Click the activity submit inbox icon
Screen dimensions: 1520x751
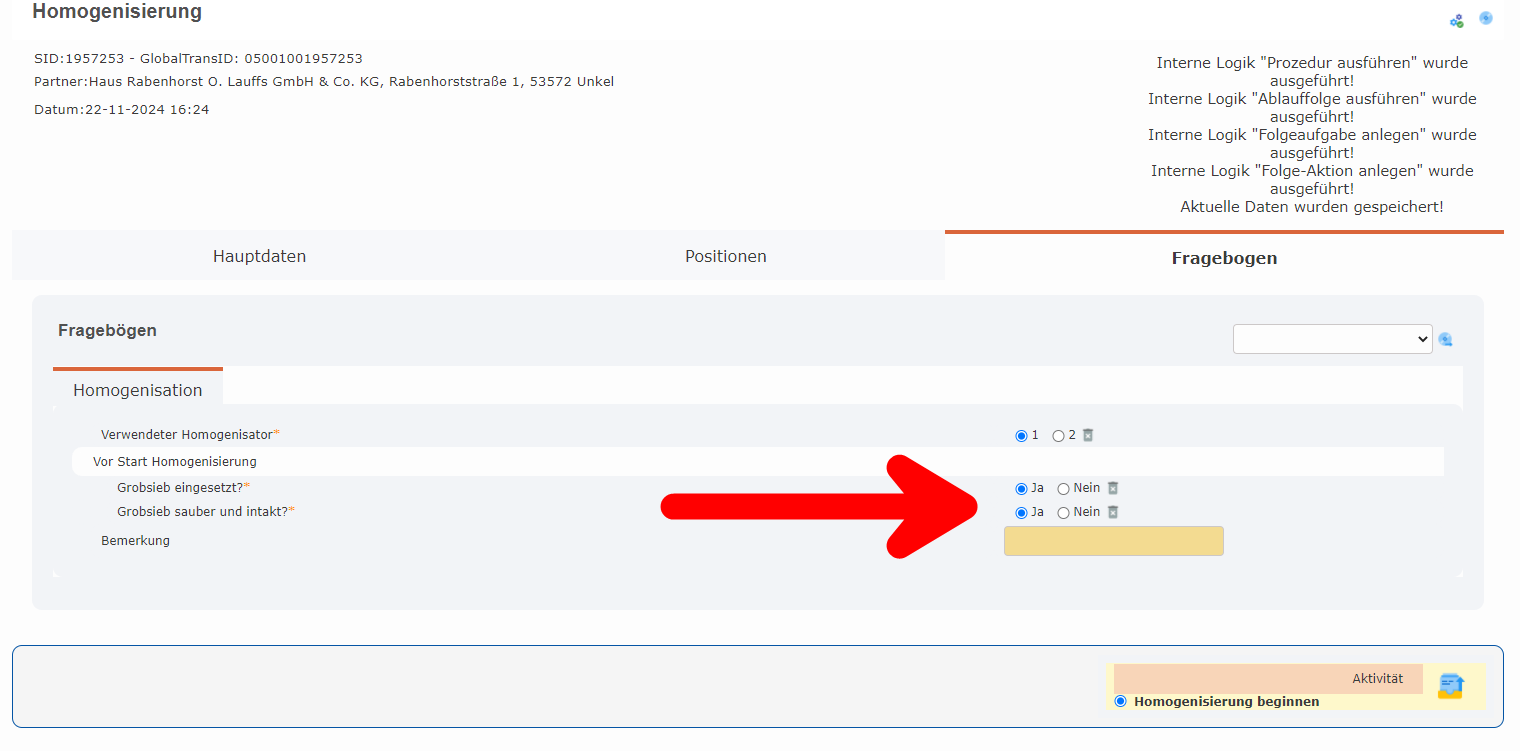tap(1451, 686)
